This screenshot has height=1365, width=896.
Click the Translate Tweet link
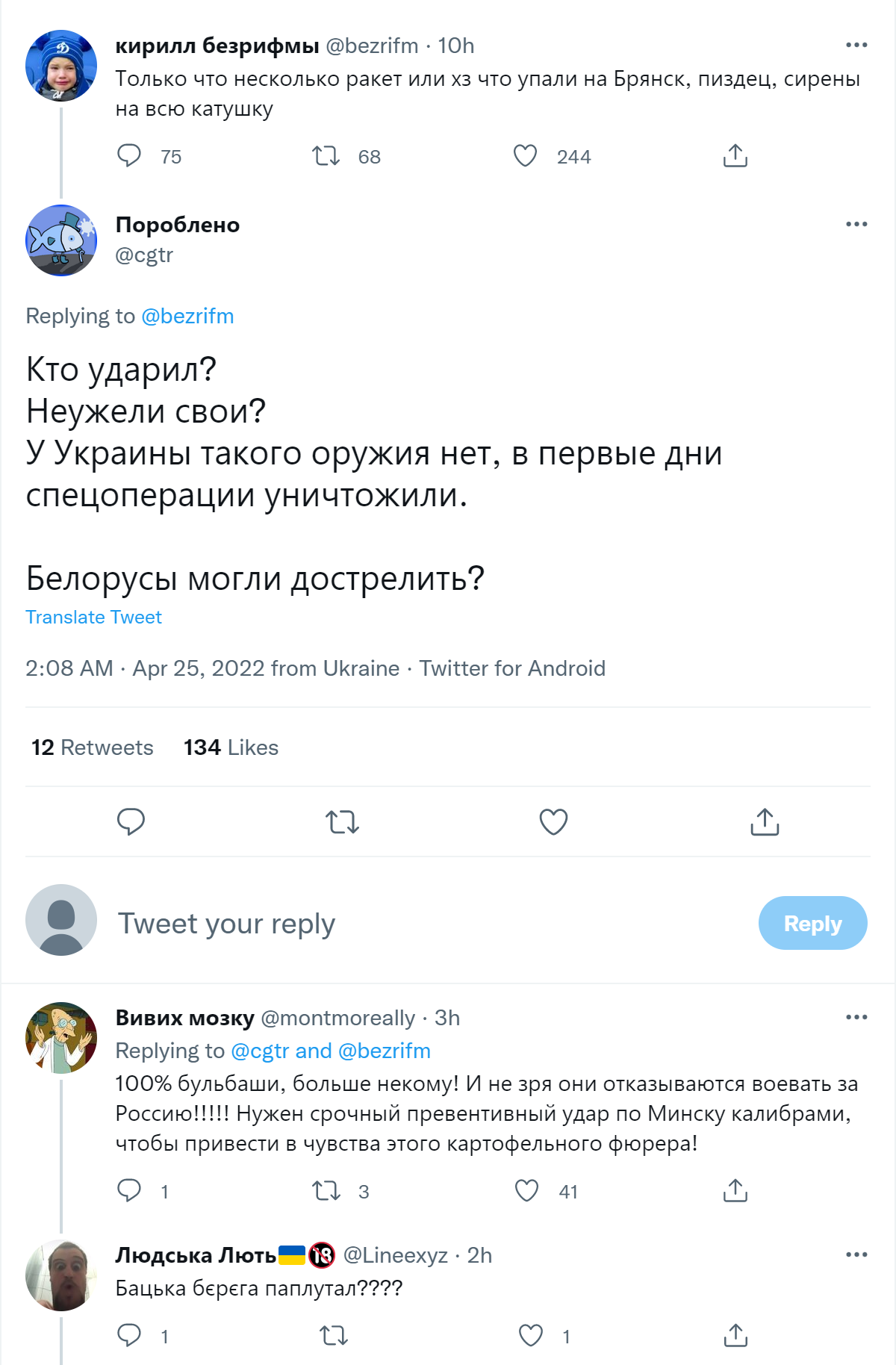coord(93,618)
